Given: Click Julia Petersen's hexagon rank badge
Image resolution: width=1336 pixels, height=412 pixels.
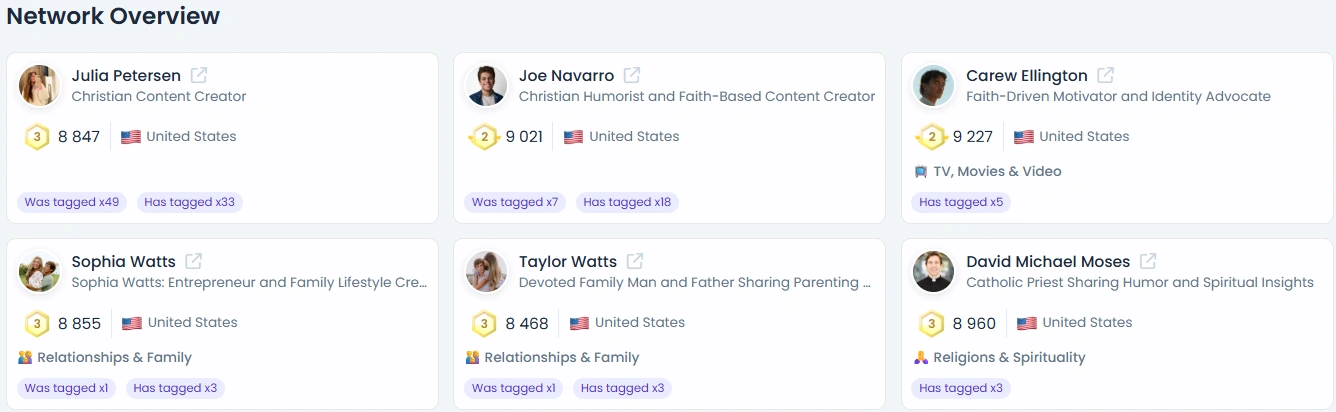Looking at the screenshot, I should coord(37,137).
